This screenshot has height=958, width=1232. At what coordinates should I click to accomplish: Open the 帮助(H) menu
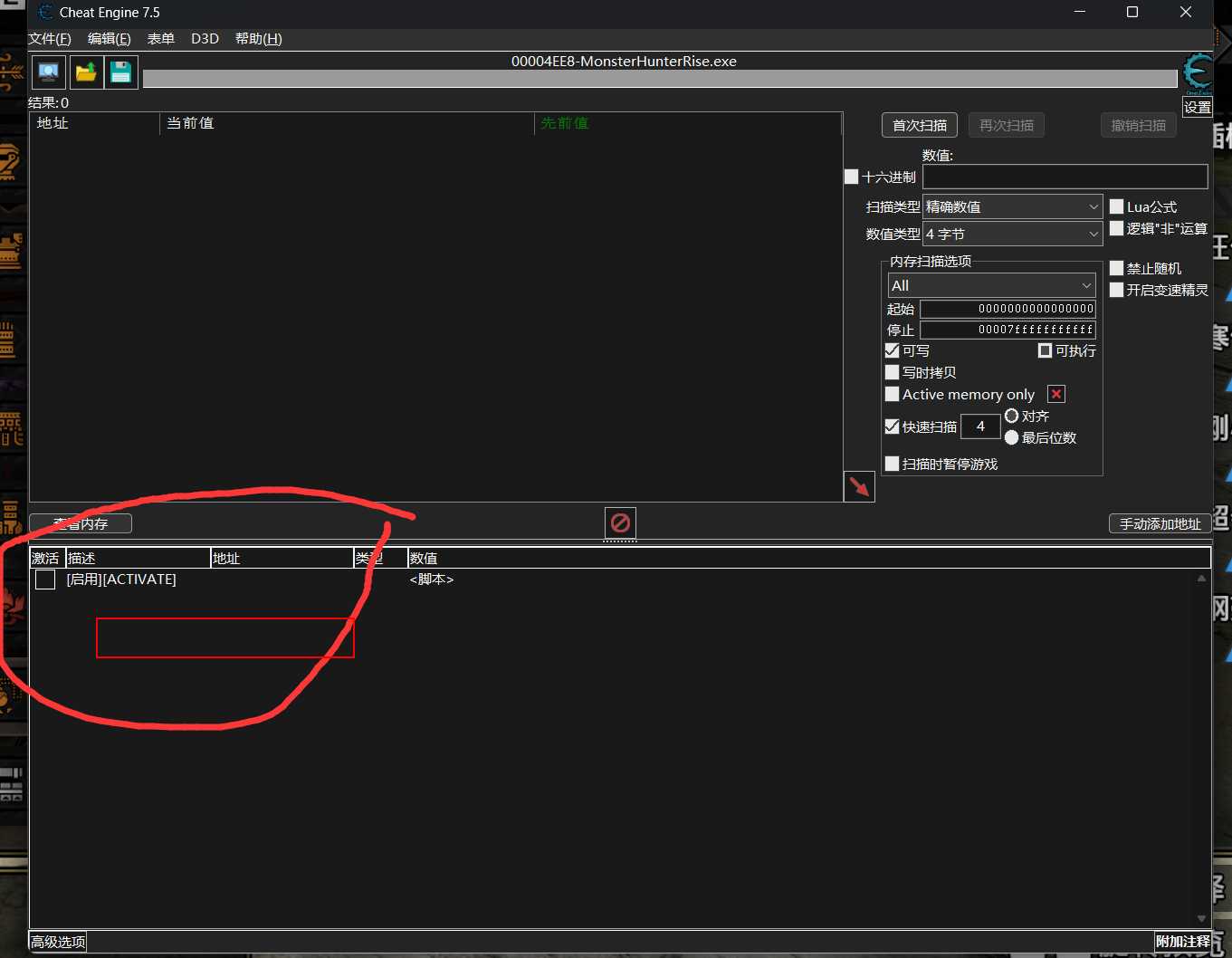pyautogui.click(x=259, y=39)
